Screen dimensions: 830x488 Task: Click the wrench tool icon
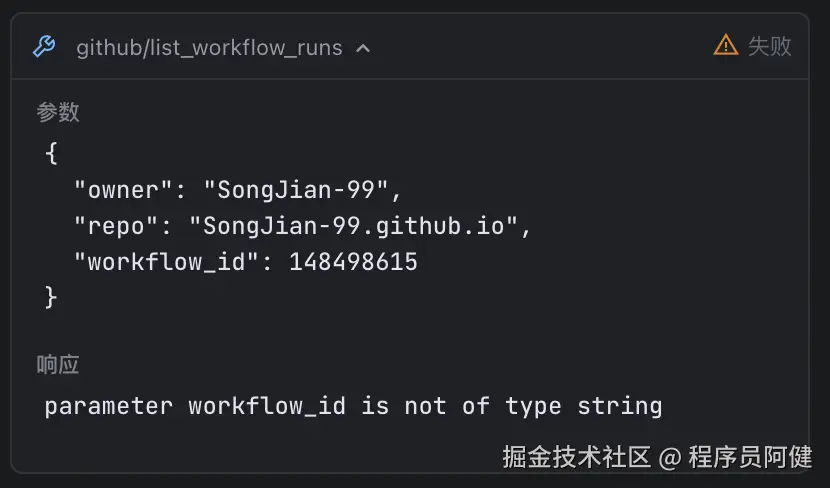44,47
